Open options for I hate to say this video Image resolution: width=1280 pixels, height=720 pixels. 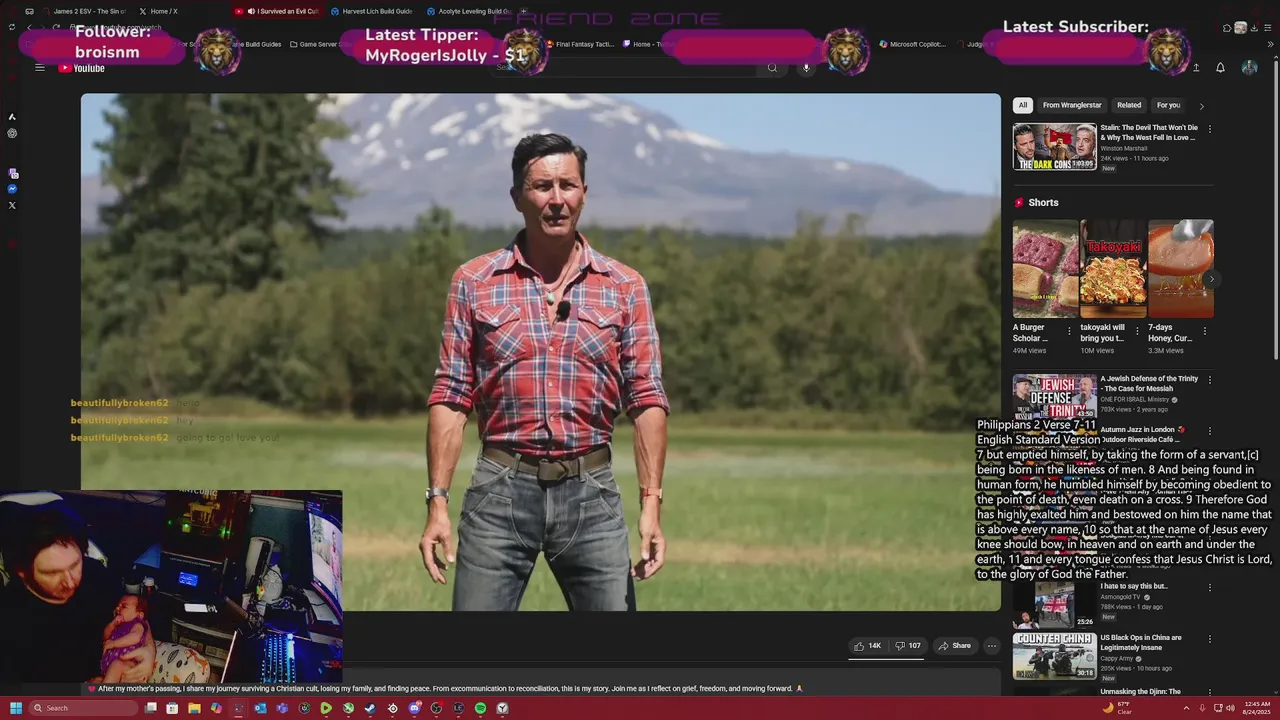click(1209, 588)
